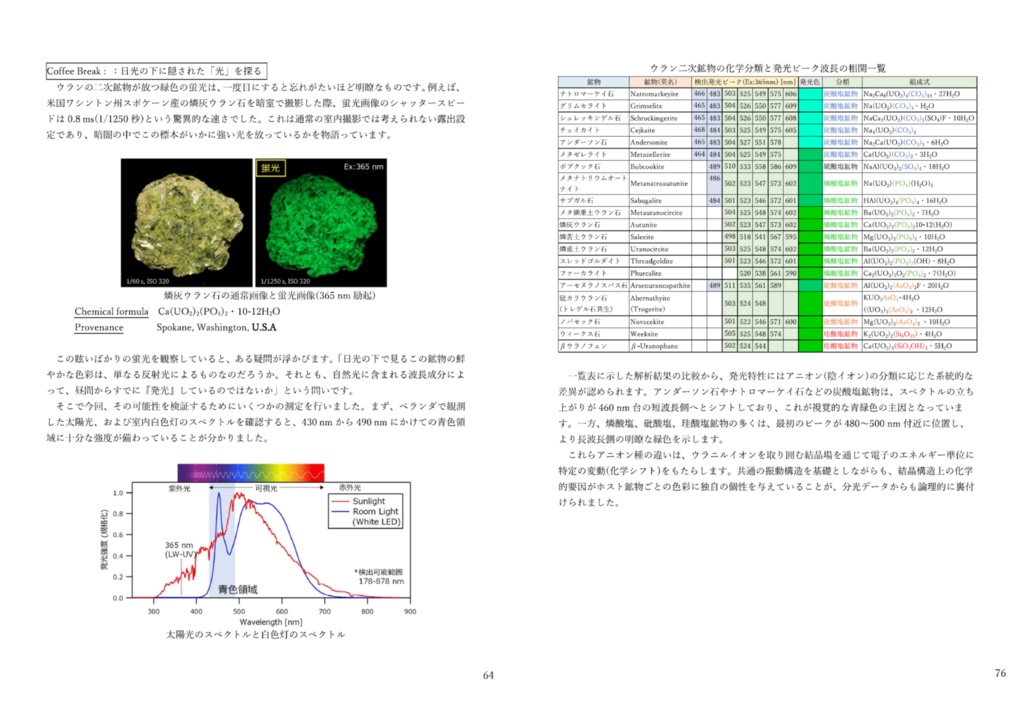Click the yellow '蛍光' label on fluorescence photo
This screenshot has width=1024, height=724.
coord(270,168)
